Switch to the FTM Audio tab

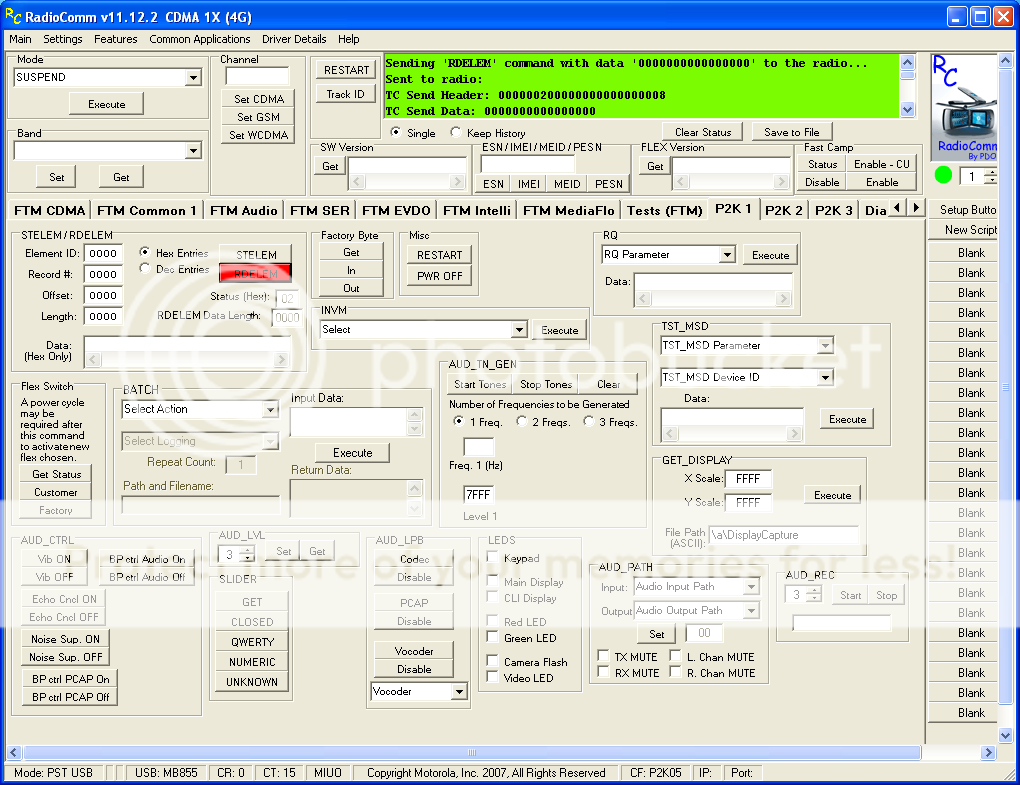coord(243,210)
